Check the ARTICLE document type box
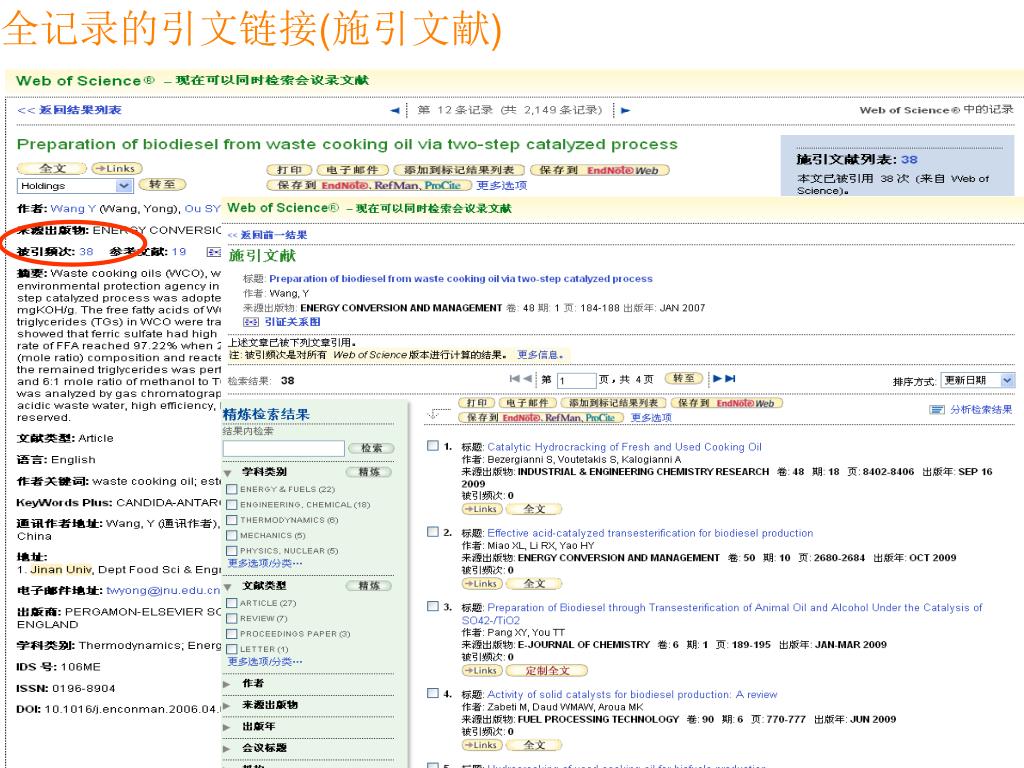 231,603
